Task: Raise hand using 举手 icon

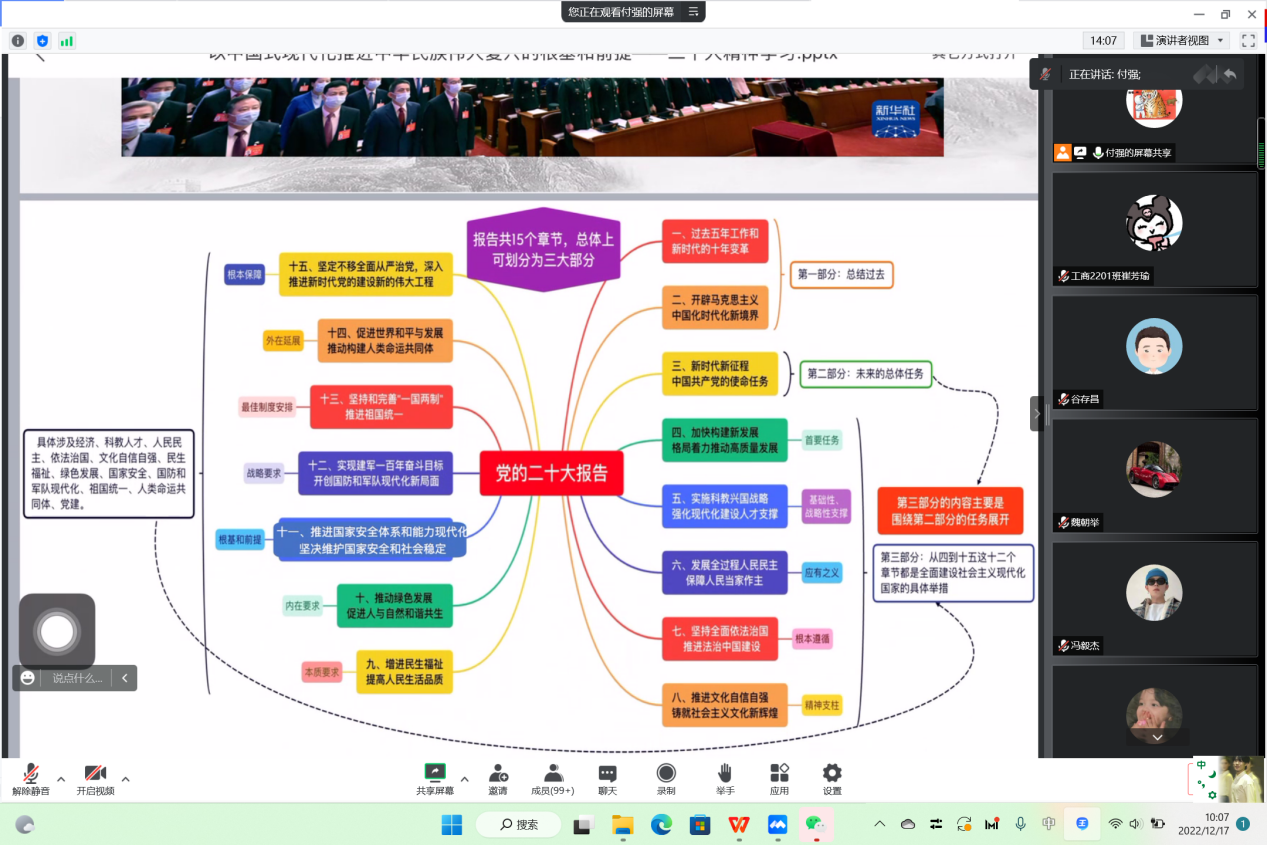Action: (725, 779)
